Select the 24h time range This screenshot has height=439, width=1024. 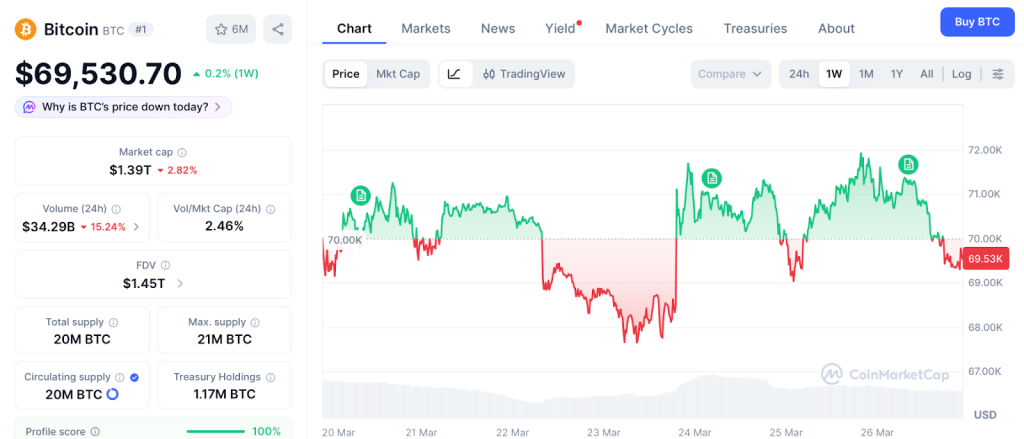tap(799, 74)
